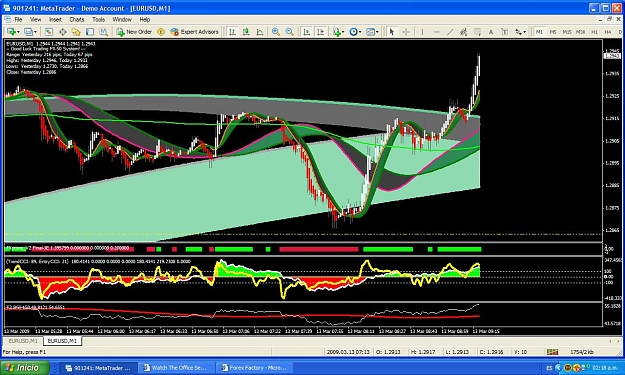Open the Charts menu

(x=77, y=20)
